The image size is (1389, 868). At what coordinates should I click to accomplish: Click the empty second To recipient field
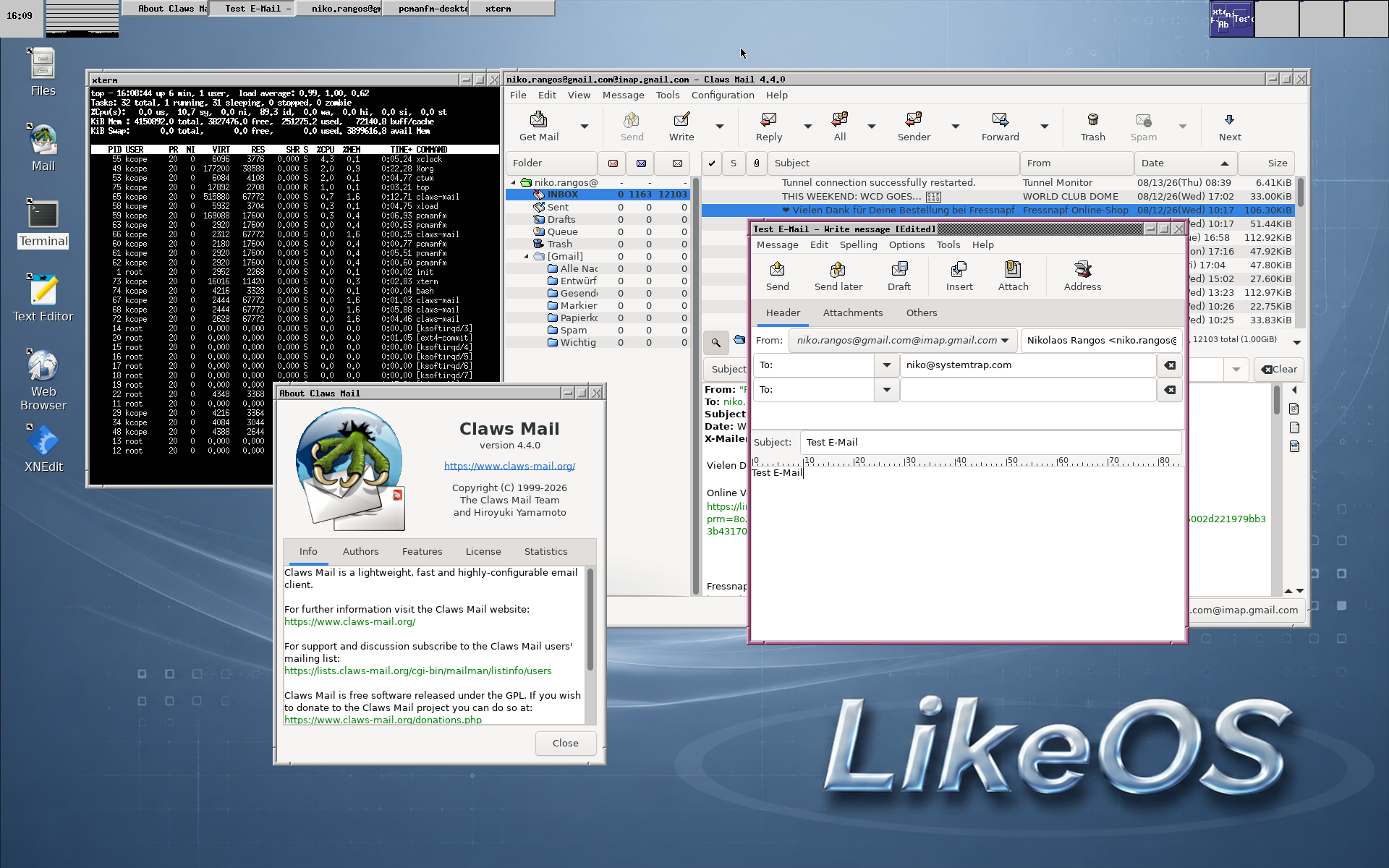[1027, 390]
